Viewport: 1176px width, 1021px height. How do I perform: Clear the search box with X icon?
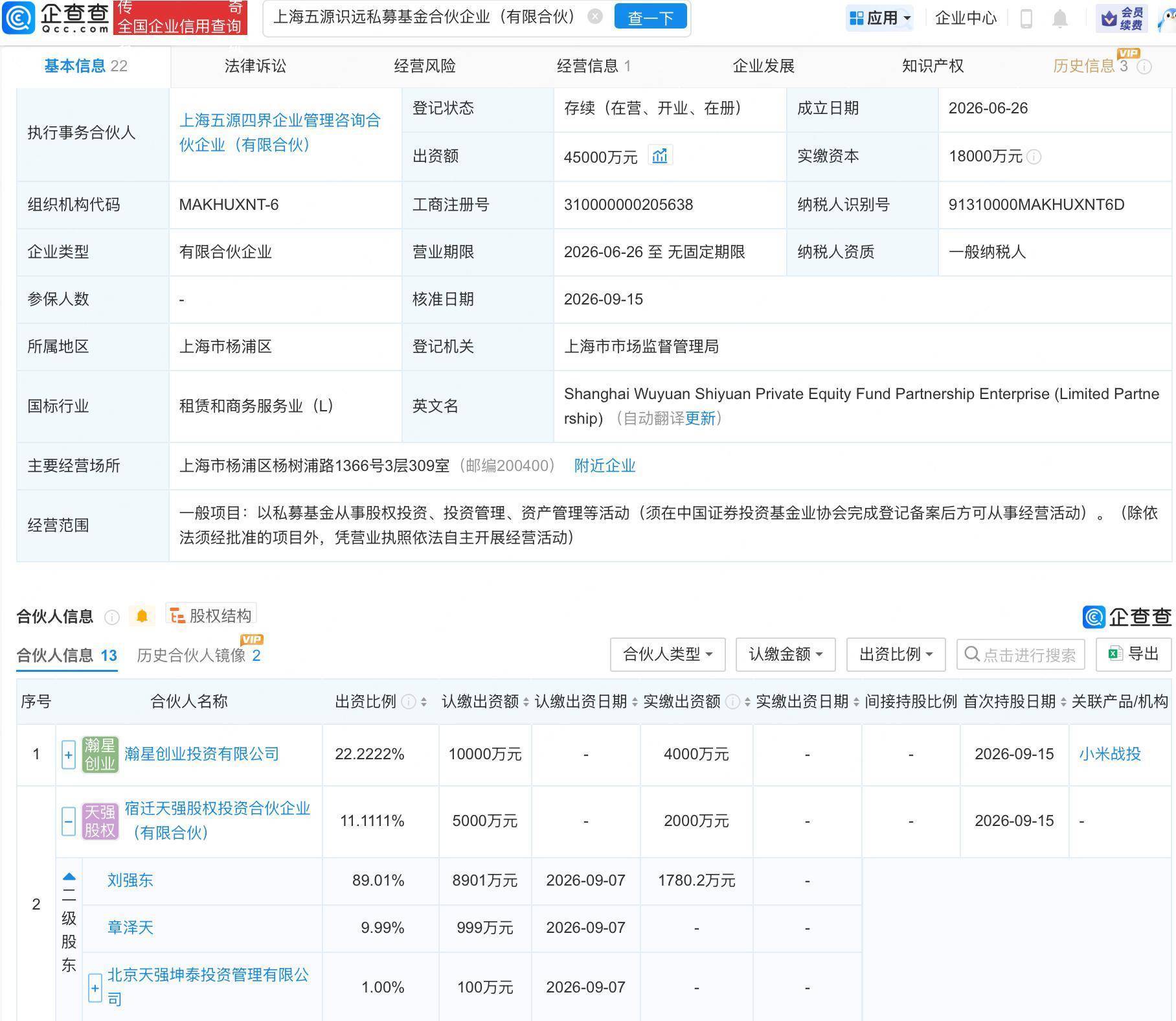coord(595,17)
